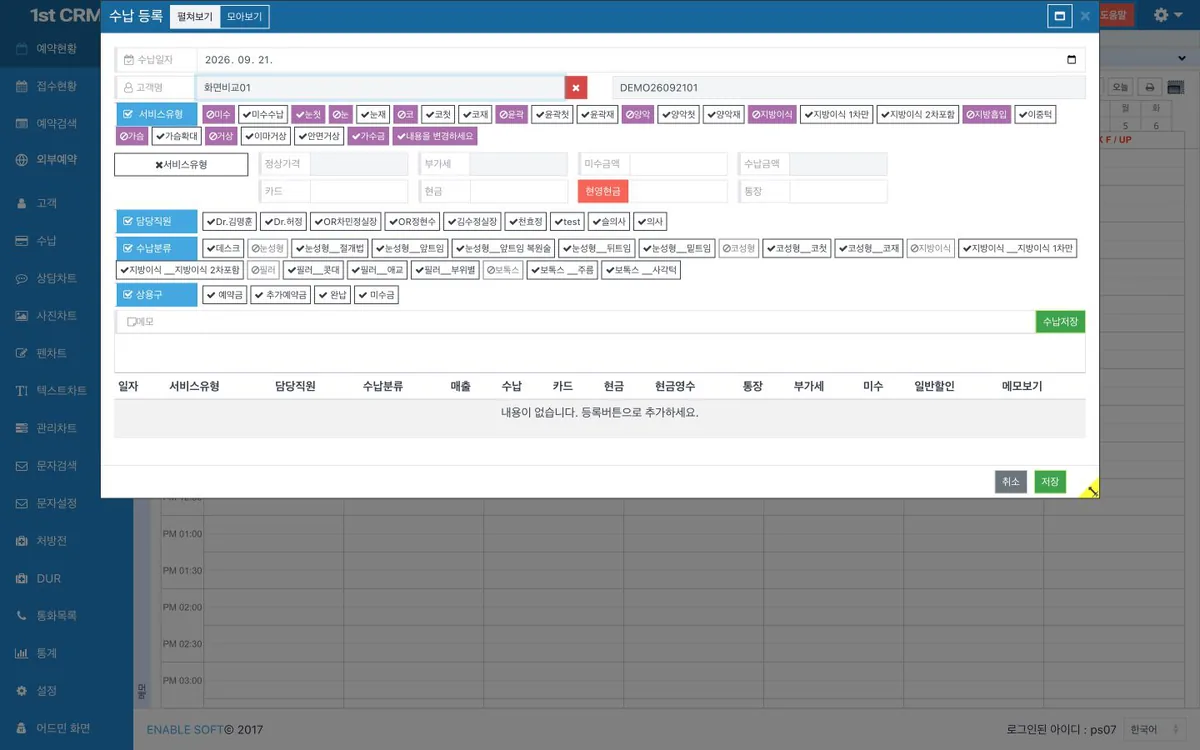Viewport: 1200px width, 750px height.
Task: Open the 한국어 language dropdown
Action: point(1157,730)
